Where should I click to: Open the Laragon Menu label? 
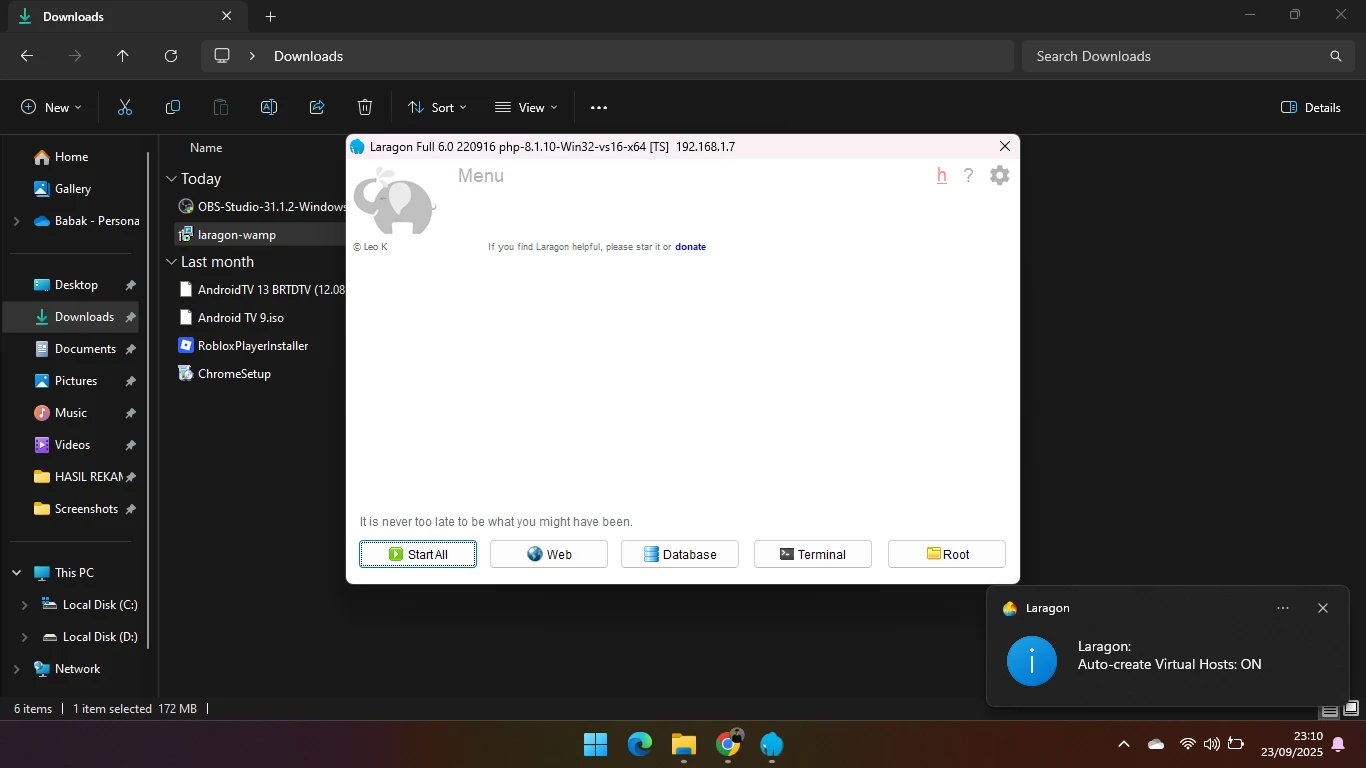480,176
